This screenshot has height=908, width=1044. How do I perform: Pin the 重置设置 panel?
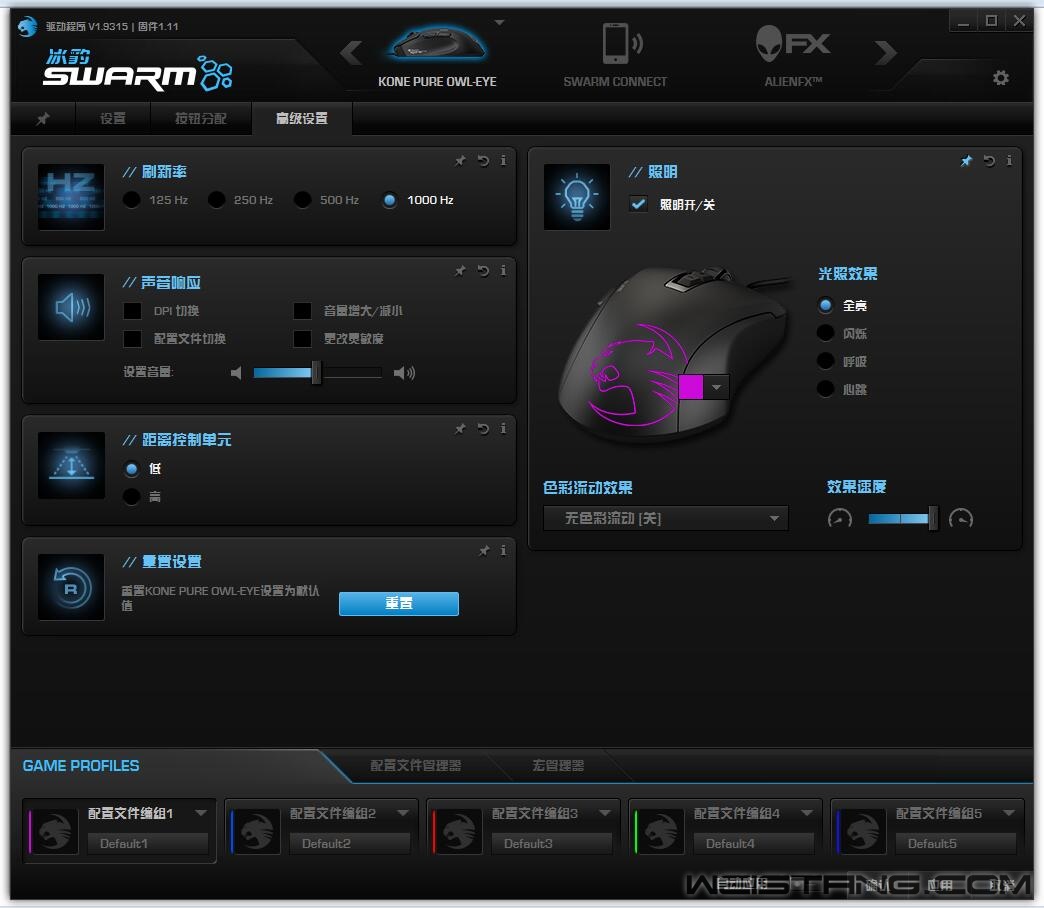coord(484,551)
